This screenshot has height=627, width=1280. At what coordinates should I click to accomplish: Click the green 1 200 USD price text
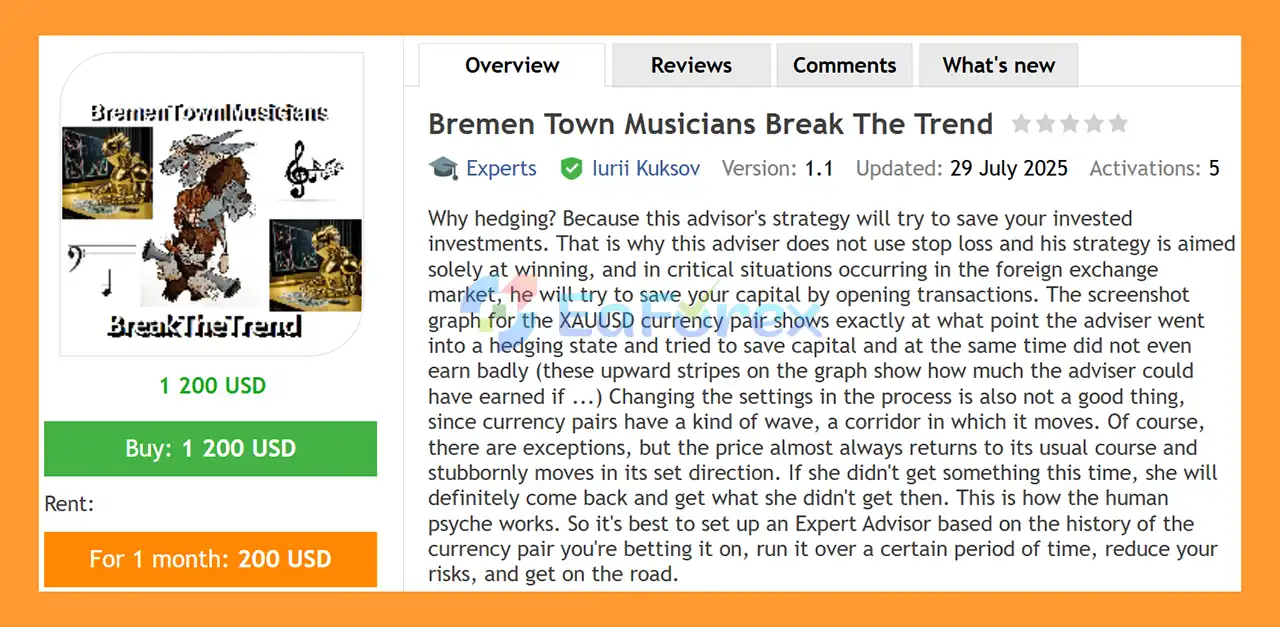coord(212,385)
